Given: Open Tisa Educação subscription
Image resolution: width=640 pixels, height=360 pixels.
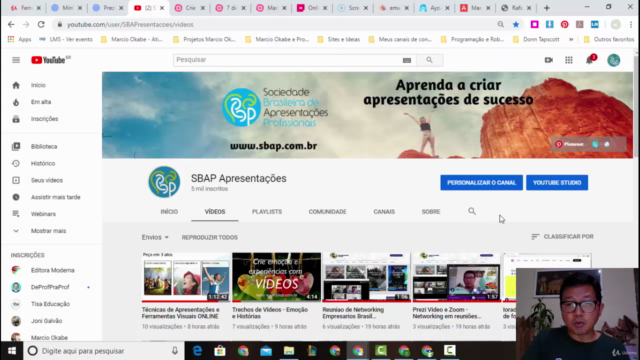Looking at the screenshot, I should click(x=51, y=304).
